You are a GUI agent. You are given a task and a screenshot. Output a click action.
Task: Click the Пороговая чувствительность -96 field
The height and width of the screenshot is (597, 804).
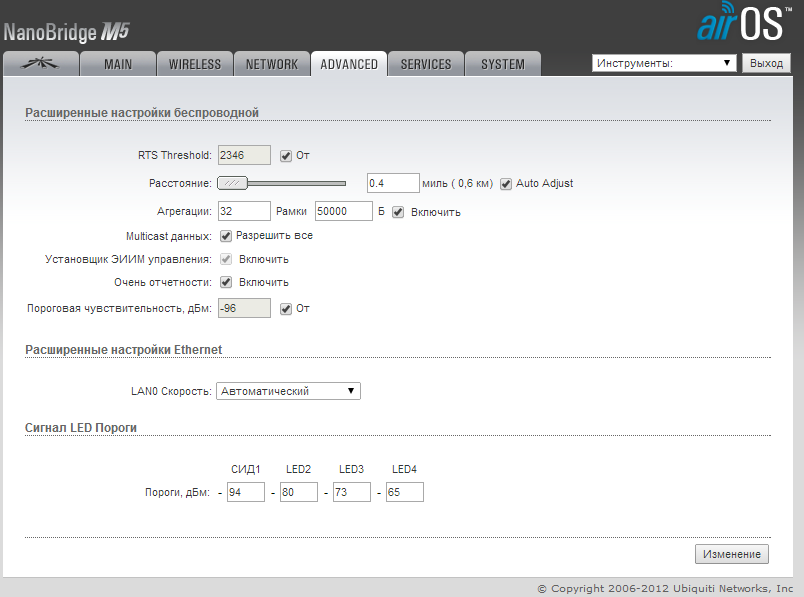[x=244, y=308]
